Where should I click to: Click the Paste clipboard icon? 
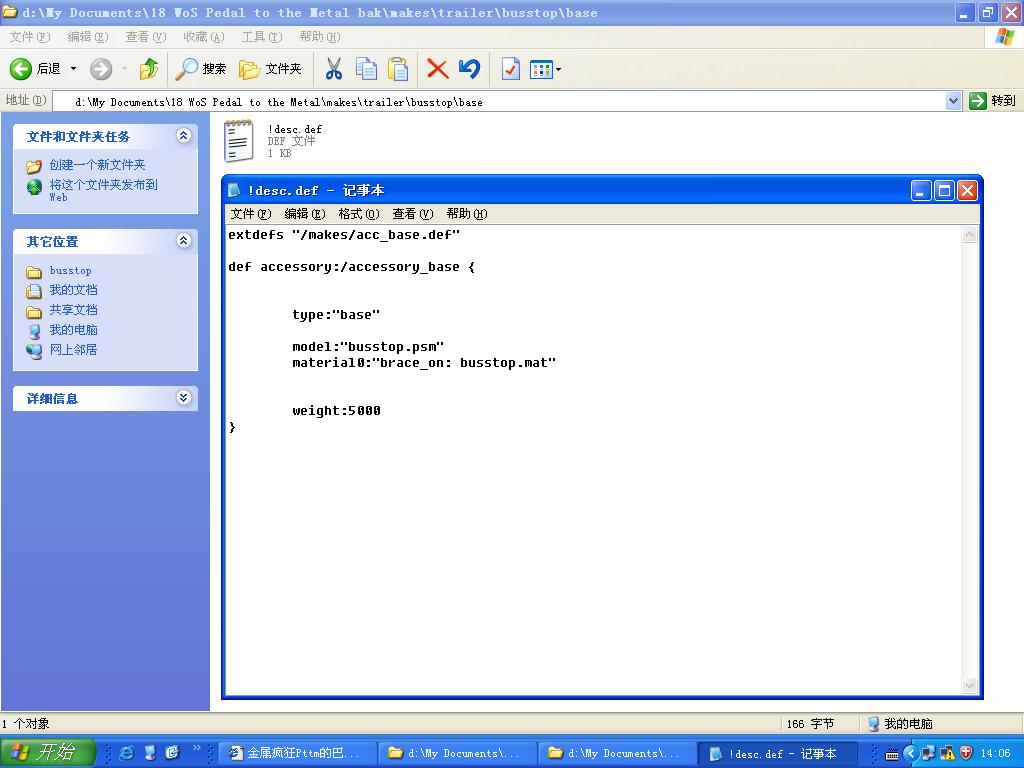(x=398, y=69)
